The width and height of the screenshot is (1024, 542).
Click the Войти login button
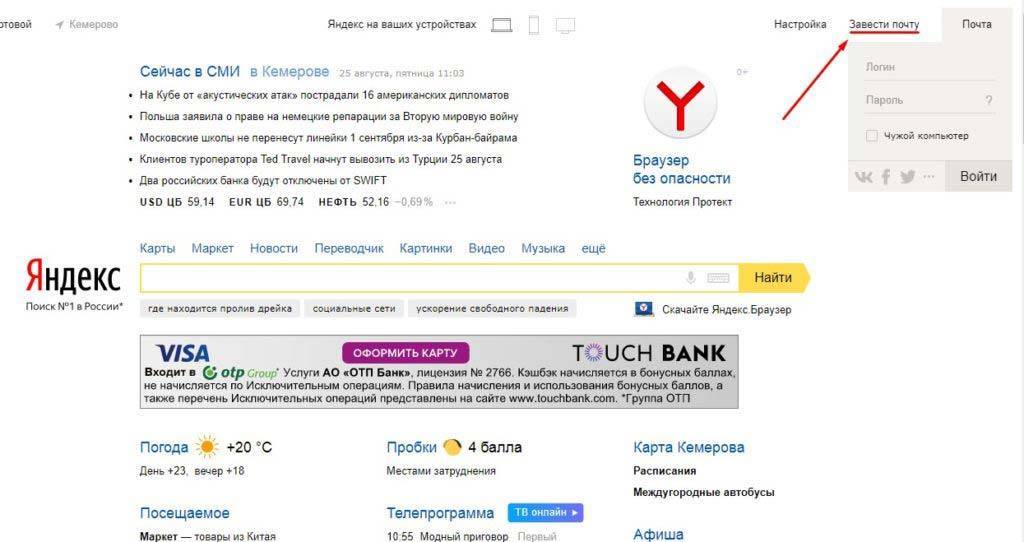[978, 176]
